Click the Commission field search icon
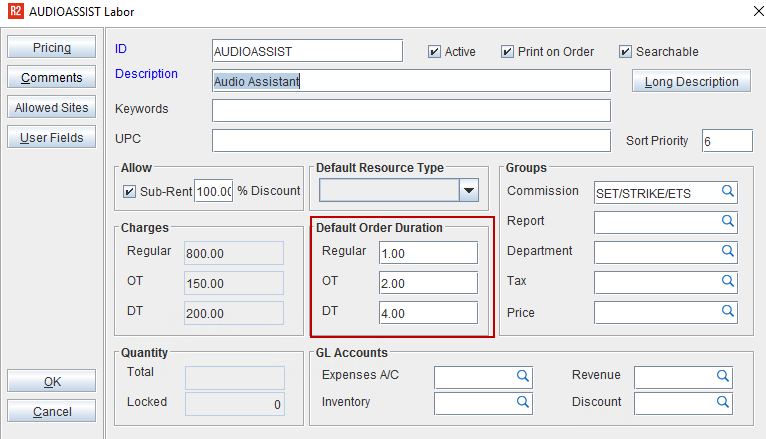The height and width of the screenshot is (439, 766). (x=729, y=191)
